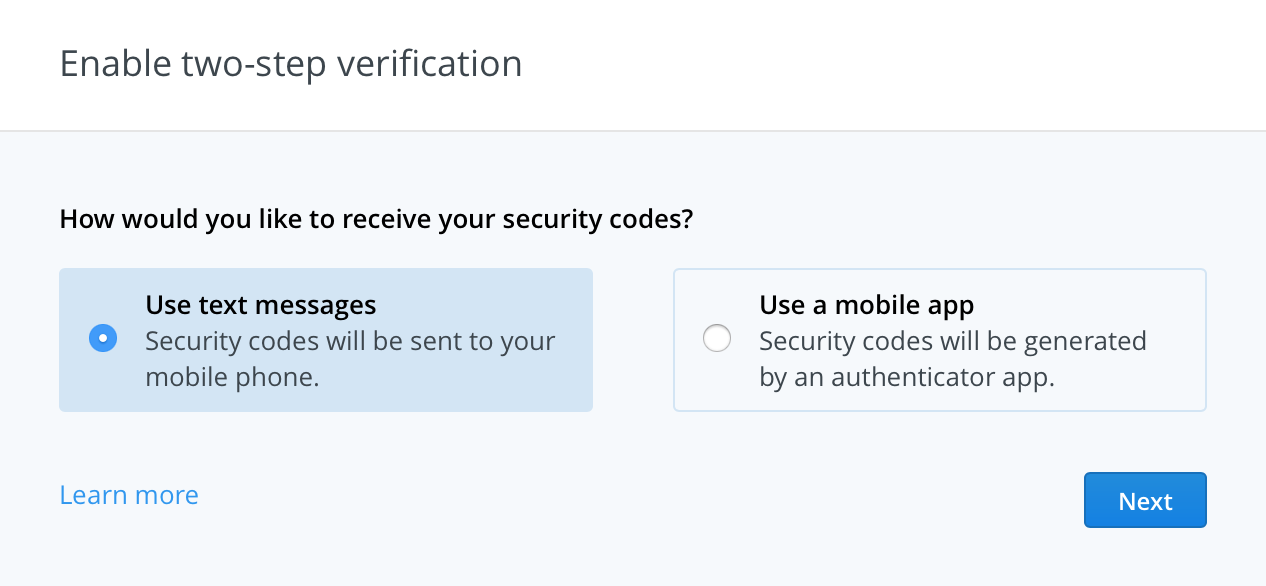Image resolution: width=1266 pixels, height=586 pixels.
Task: Click the 'Enable two-step verification' title
Action: (290, 63)
